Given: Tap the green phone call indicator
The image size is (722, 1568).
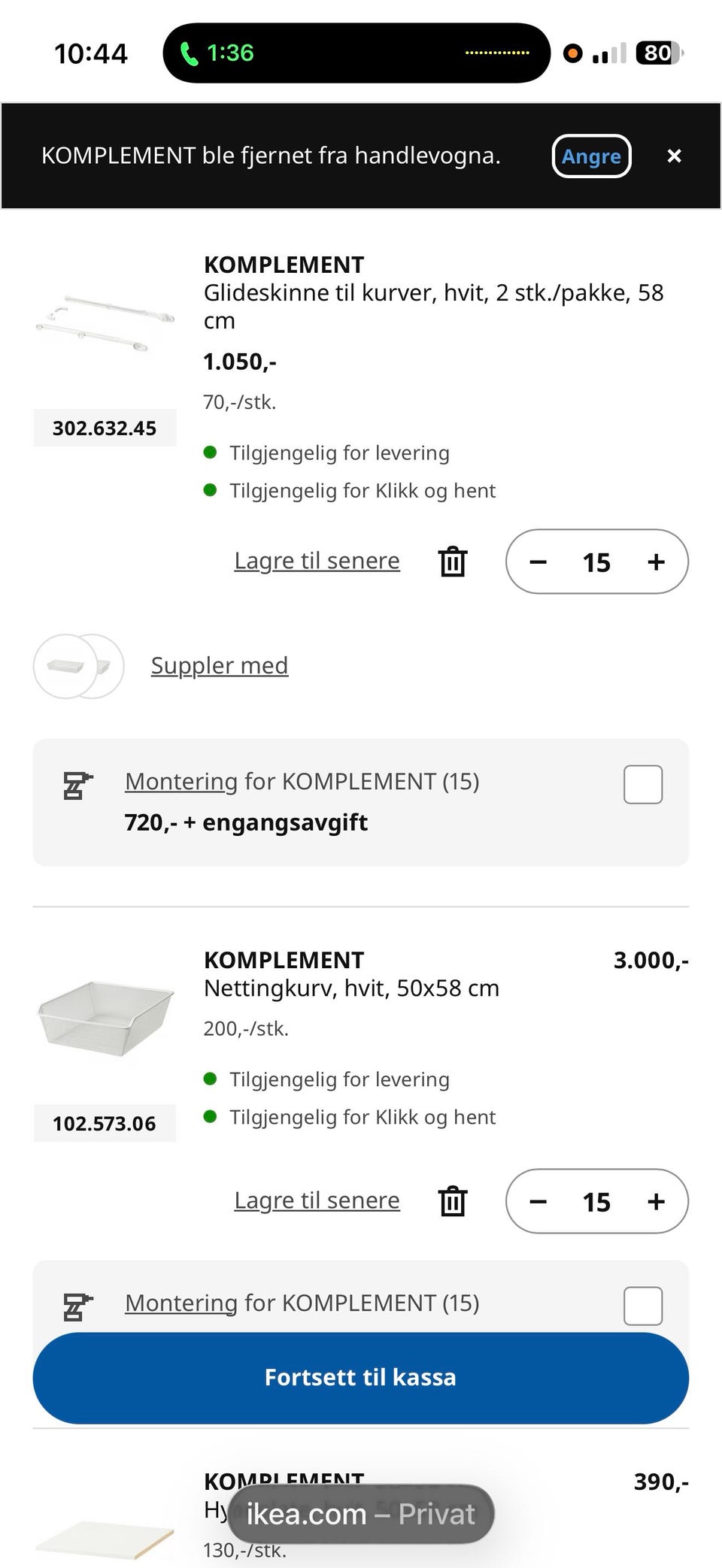Looking at the screenshot, I should 217,53.
